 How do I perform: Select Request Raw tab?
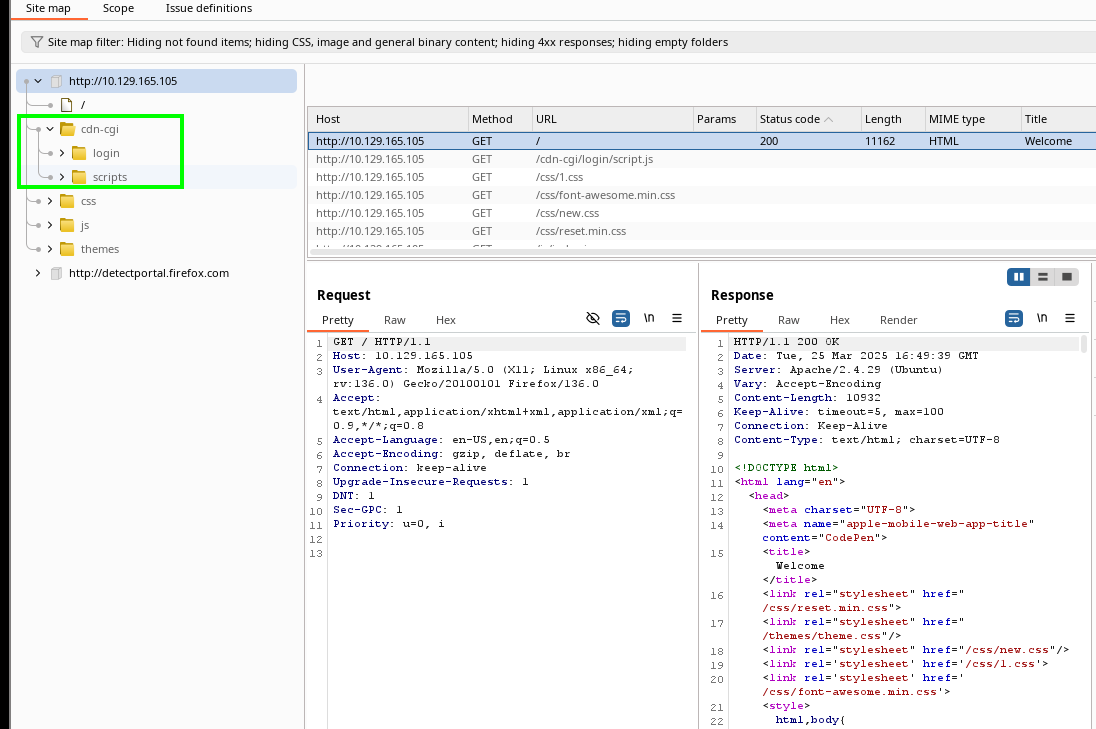tap(394, 320)
